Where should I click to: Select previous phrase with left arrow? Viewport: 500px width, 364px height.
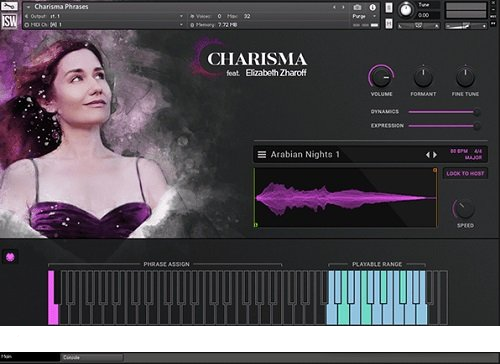pyautogui.click(x=428, y=155)
